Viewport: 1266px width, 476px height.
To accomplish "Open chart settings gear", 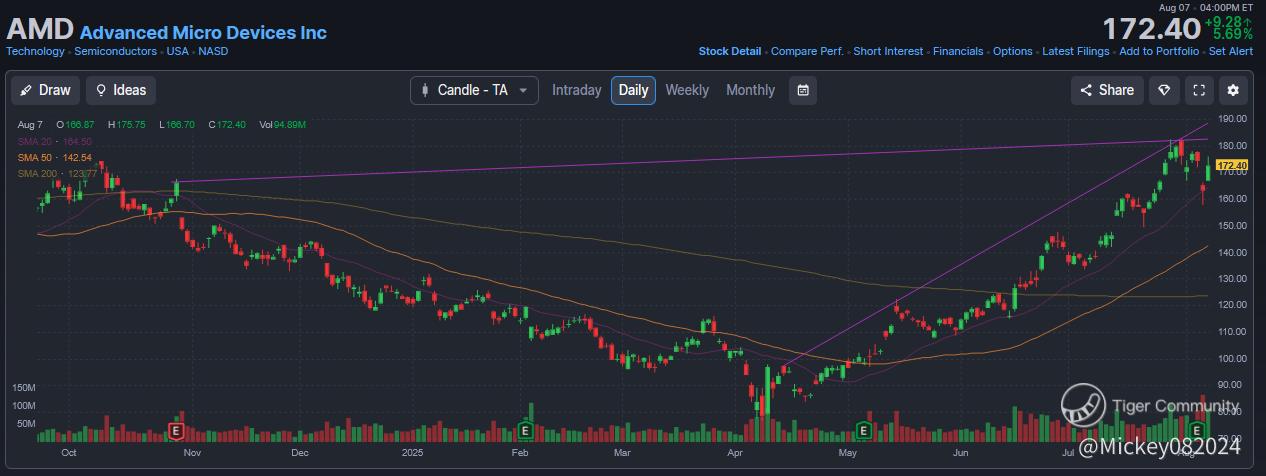I will (x=1233, y=90).
